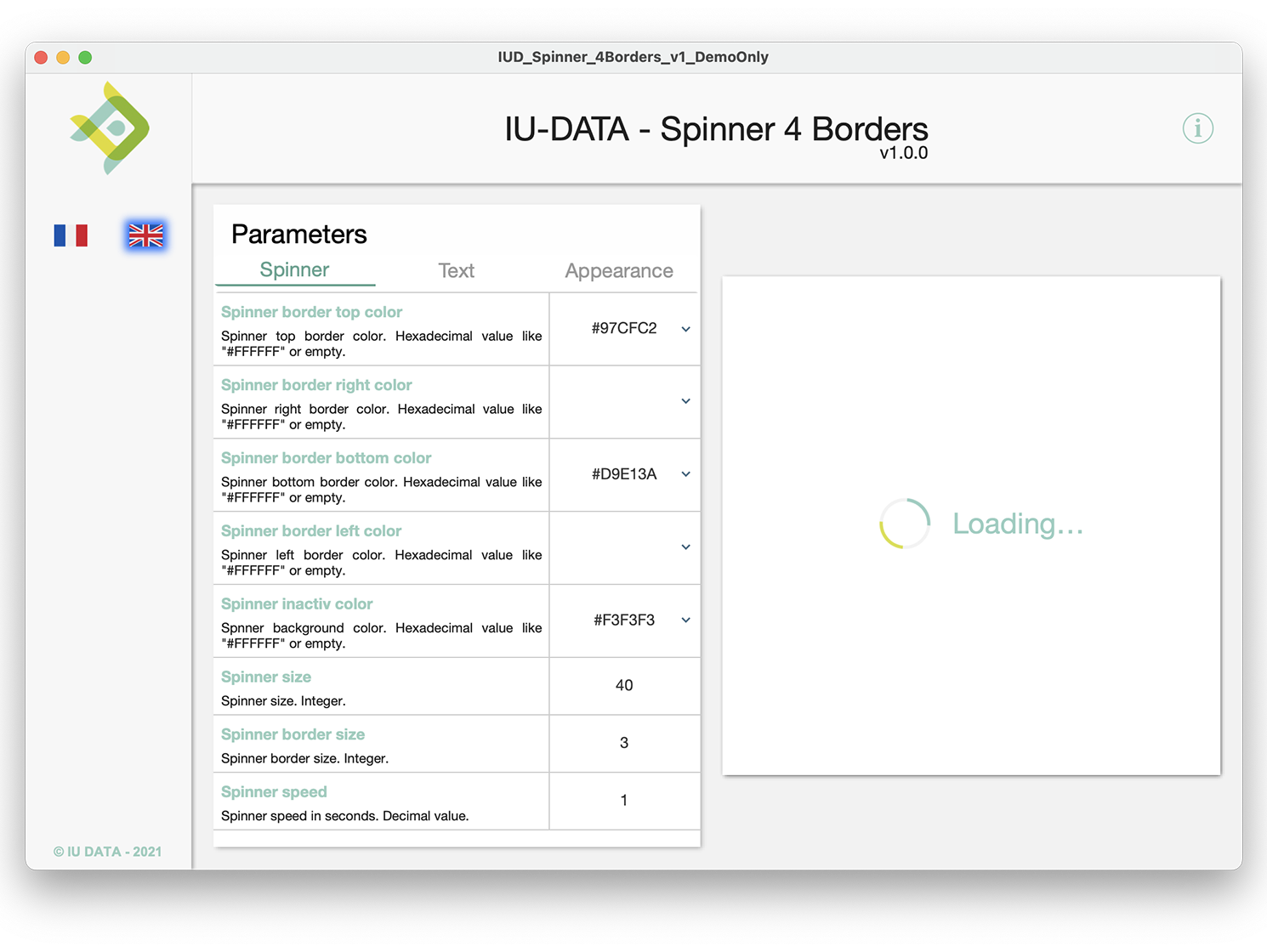Click the 'Spinner speed' label
This screenshot has height=952, width=1267.
click(x=274, y=792)
